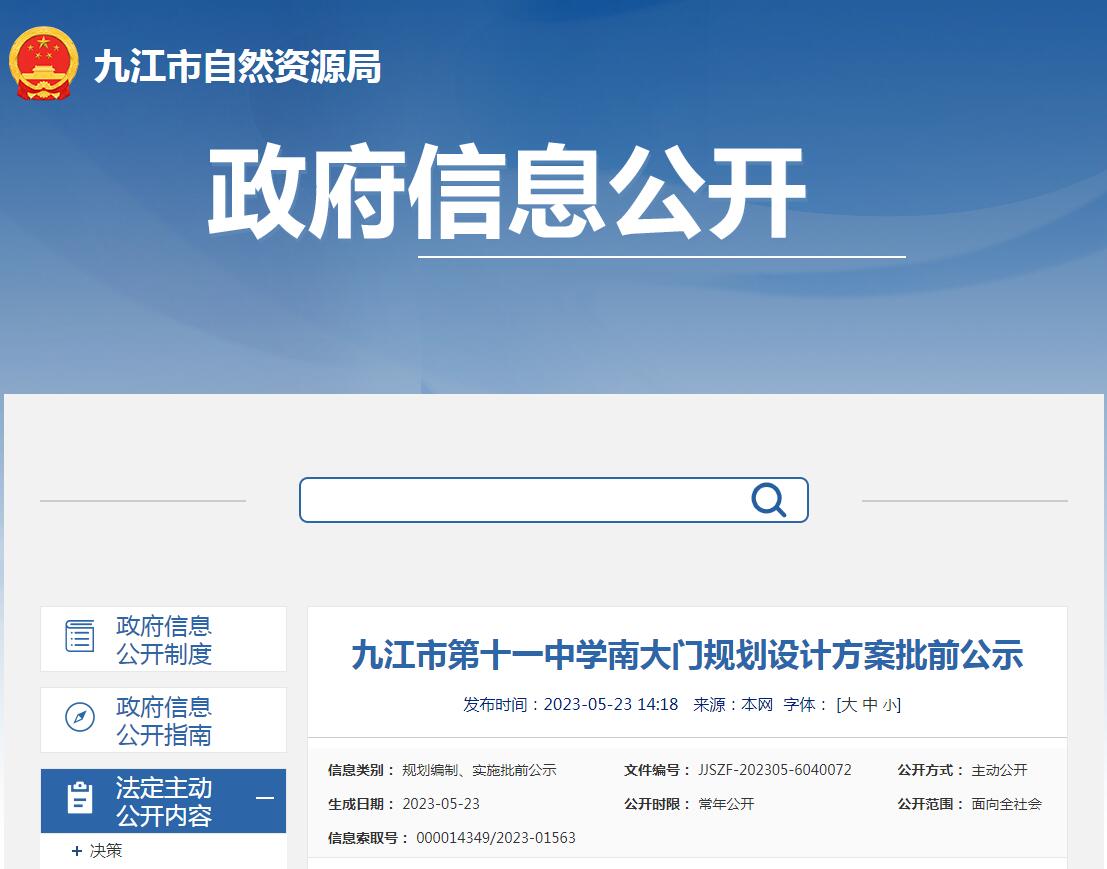Screen dimensions: 1107x869
Task: Select the 决策 sidebar entry
Action: [106, 851]
